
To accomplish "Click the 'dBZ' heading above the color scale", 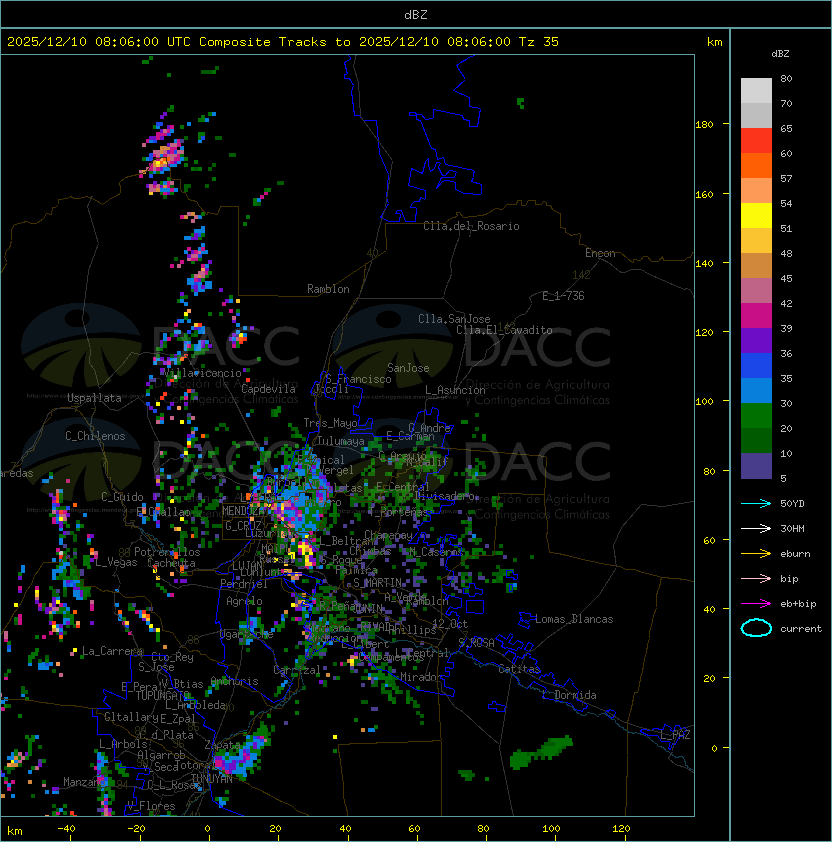I will point(780,54).
